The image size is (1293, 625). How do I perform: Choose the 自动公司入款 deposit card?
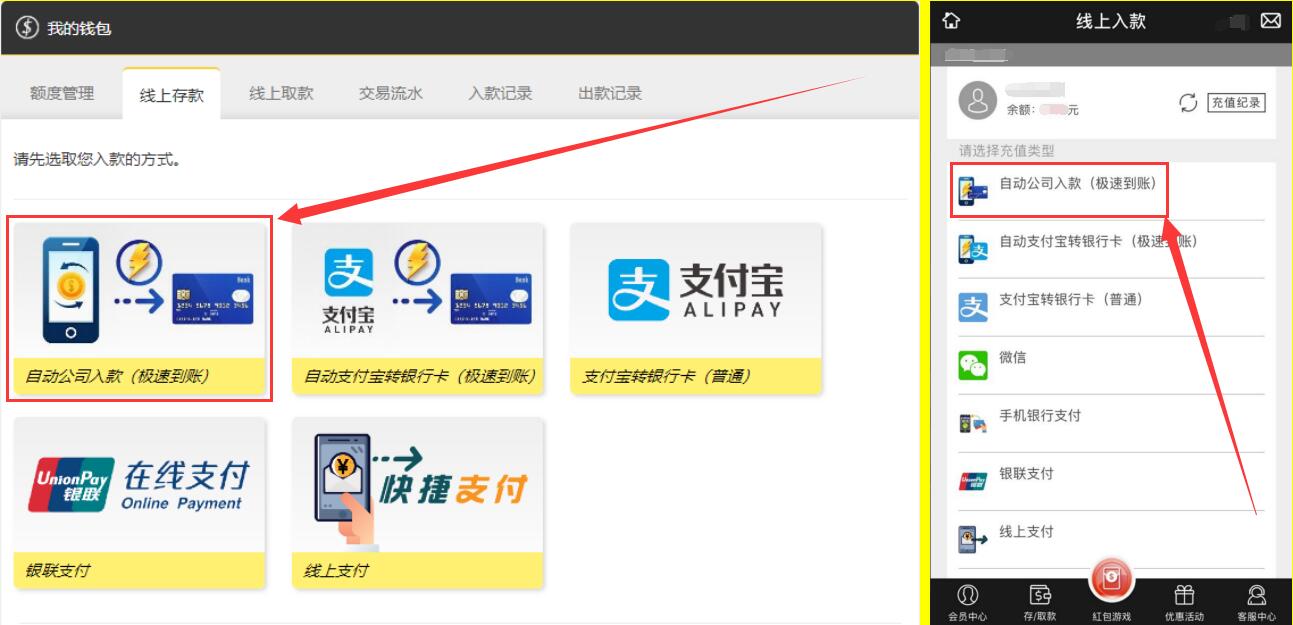[140, 308]
